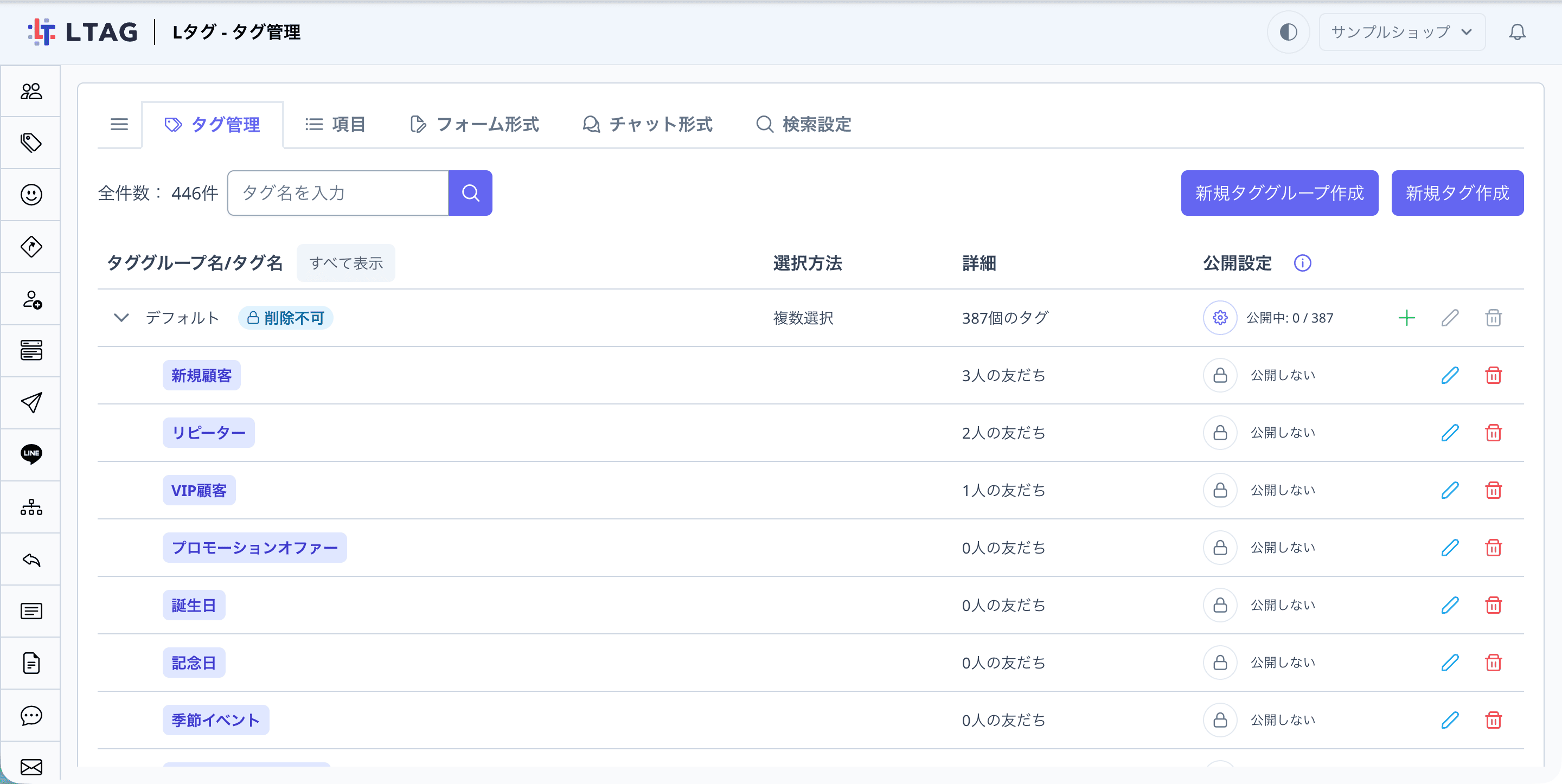The image size is (1562, 784).
Task: Edit the VIP顧客 tag
Action: 1449,490
